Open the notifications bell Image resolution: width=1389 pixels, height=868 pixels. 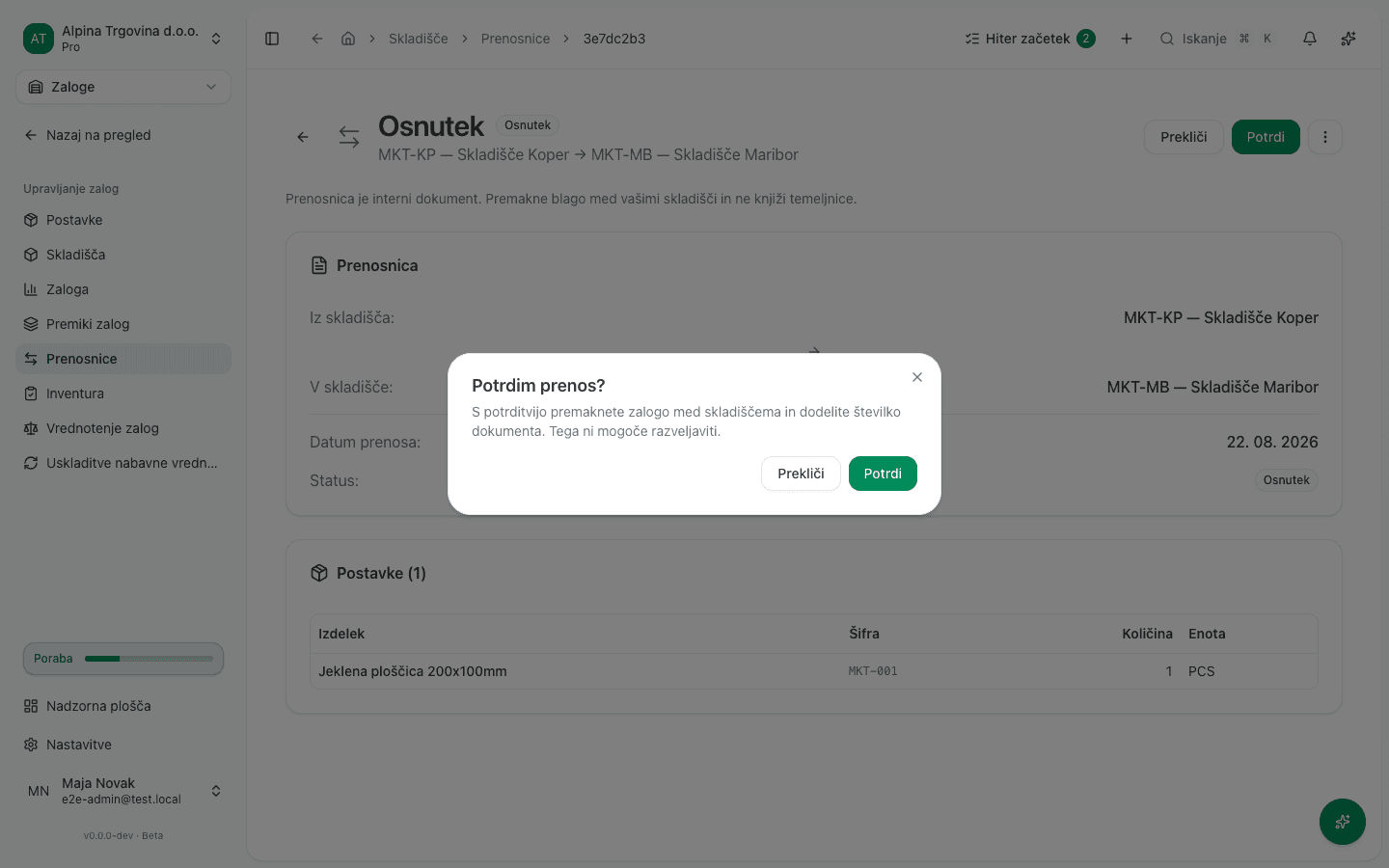click(x=1310, y=39)
